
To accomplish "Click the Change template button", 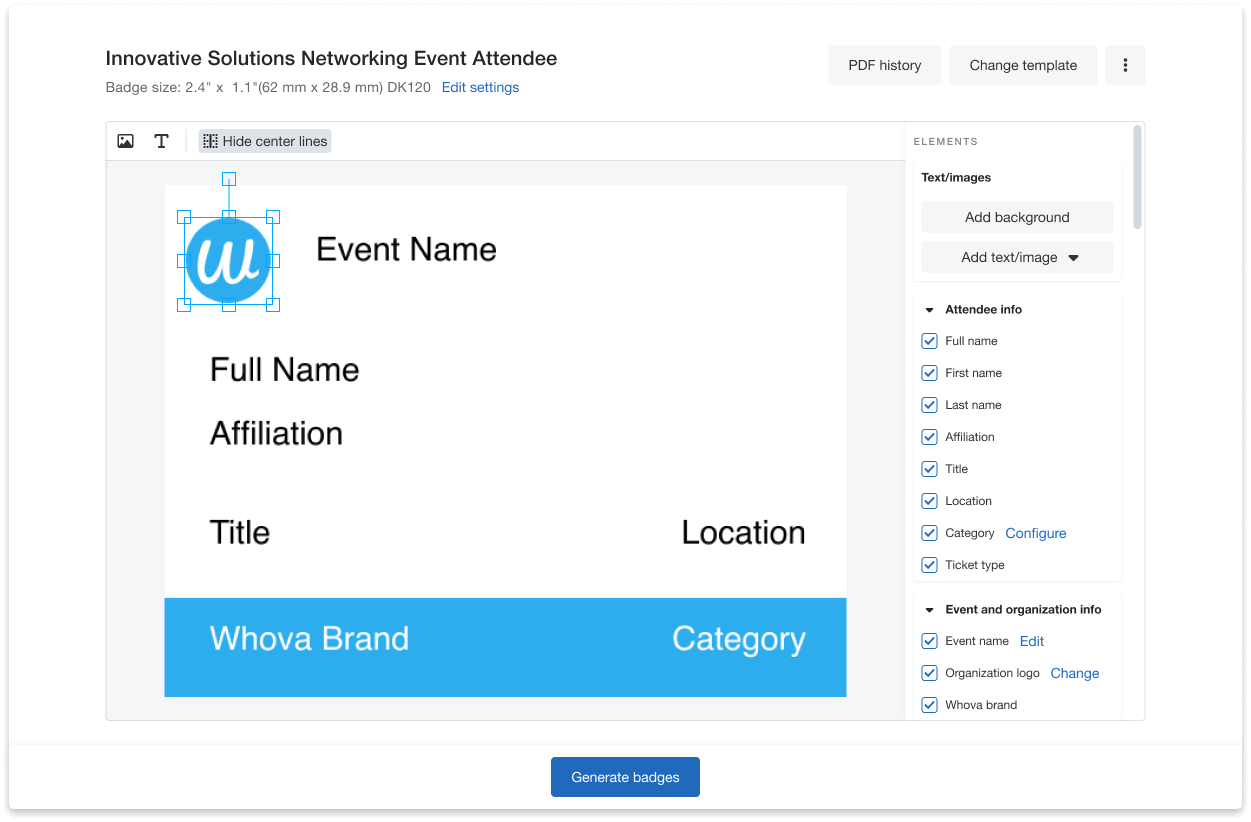I will tap(1023, 65).
